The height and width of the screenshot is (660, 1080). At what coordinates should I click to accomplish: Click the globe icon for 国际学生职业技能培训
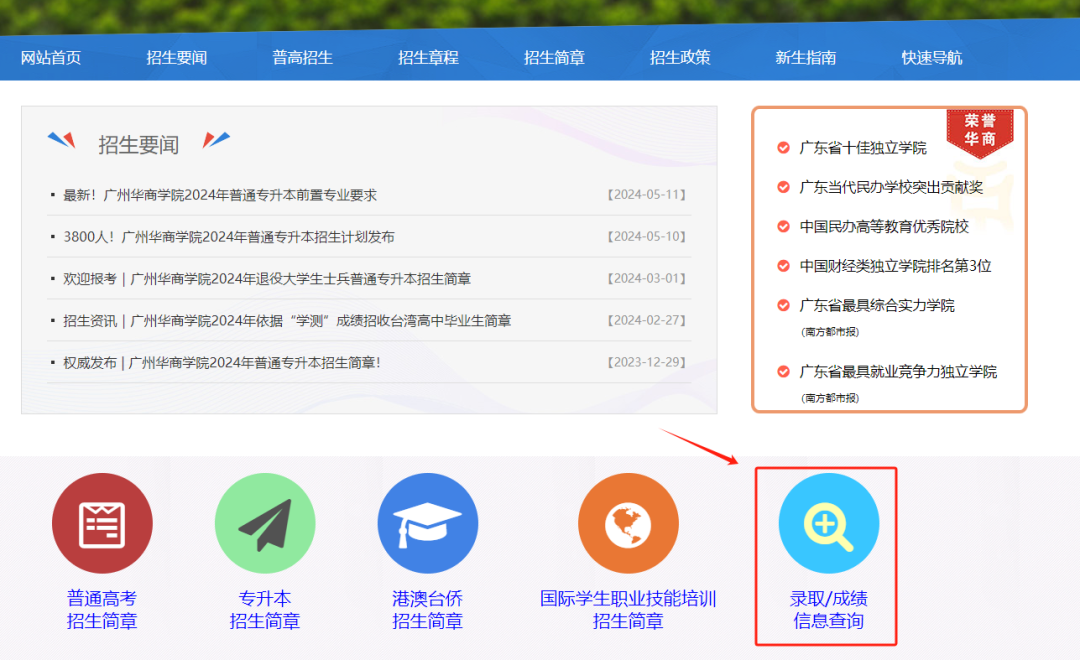pos(628,521)
